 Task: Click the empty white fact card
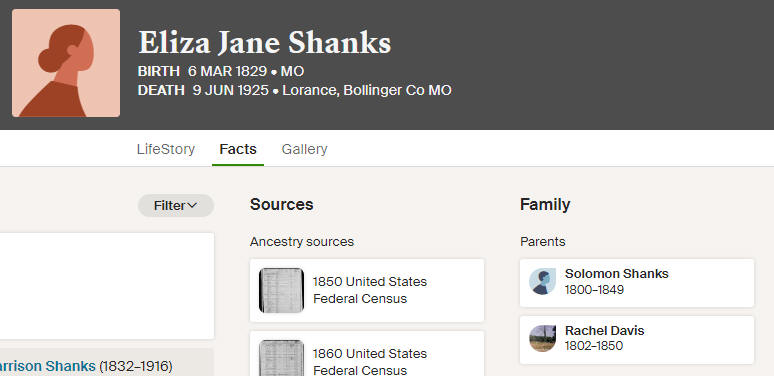click(x=107, y=286)
